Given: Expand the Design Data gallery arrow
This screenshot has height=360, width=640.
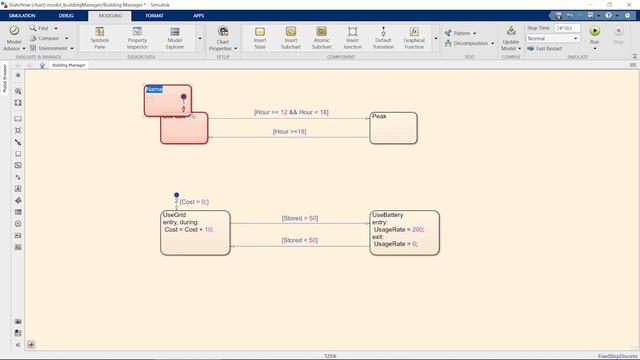Looking at the screenshot, I should coord(200,38).
